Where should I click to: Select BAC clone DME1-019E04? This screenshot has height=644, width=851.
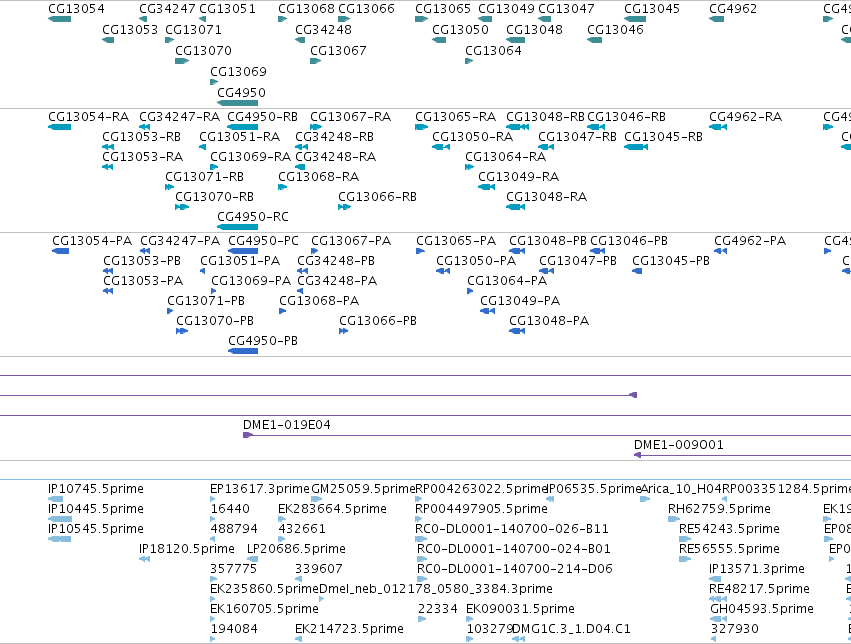tap(547, 435)
